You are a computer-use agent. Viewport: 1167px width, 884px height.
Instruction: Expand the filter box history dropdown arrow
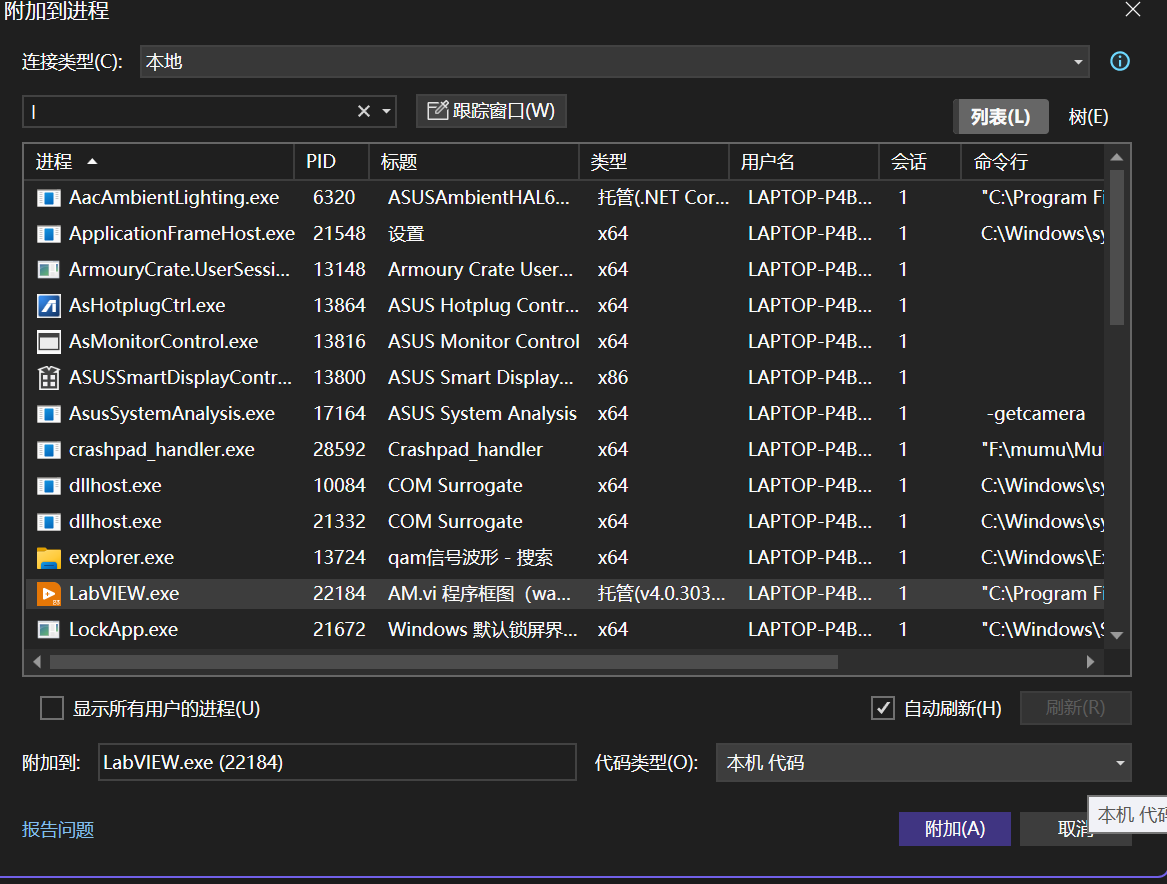click(386, 112)
